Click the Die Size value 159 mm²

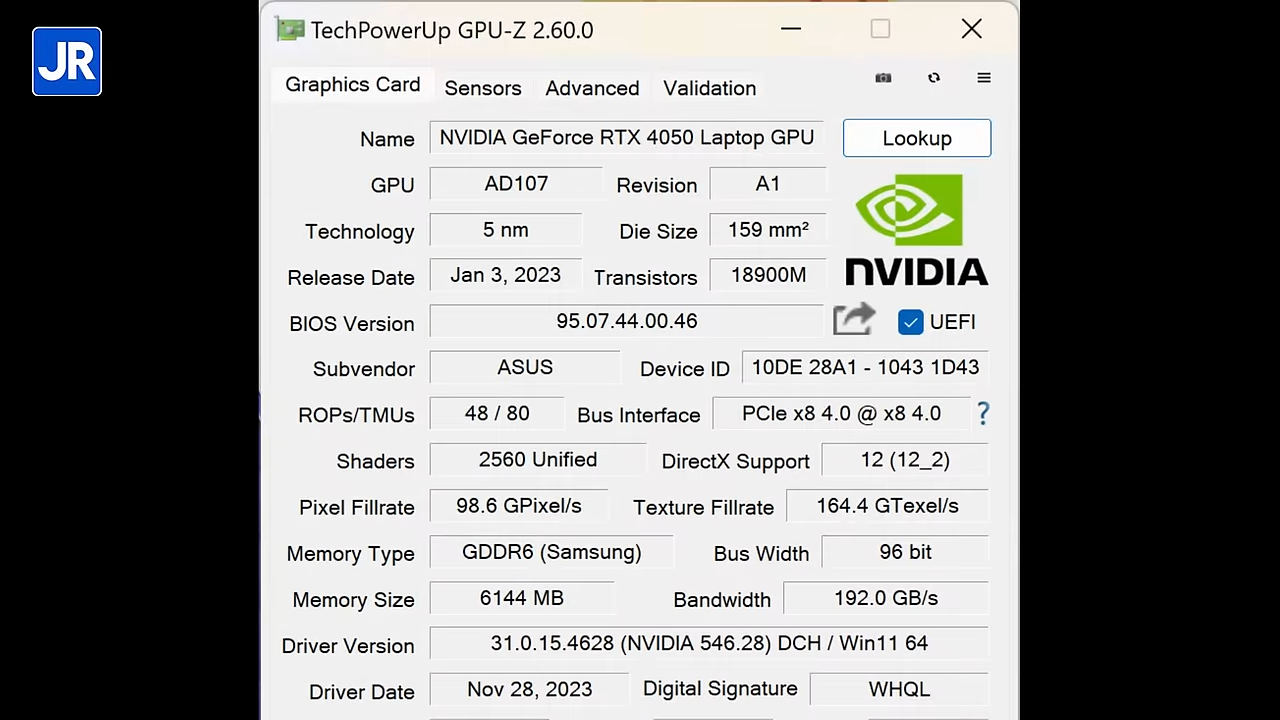(768, 230)
